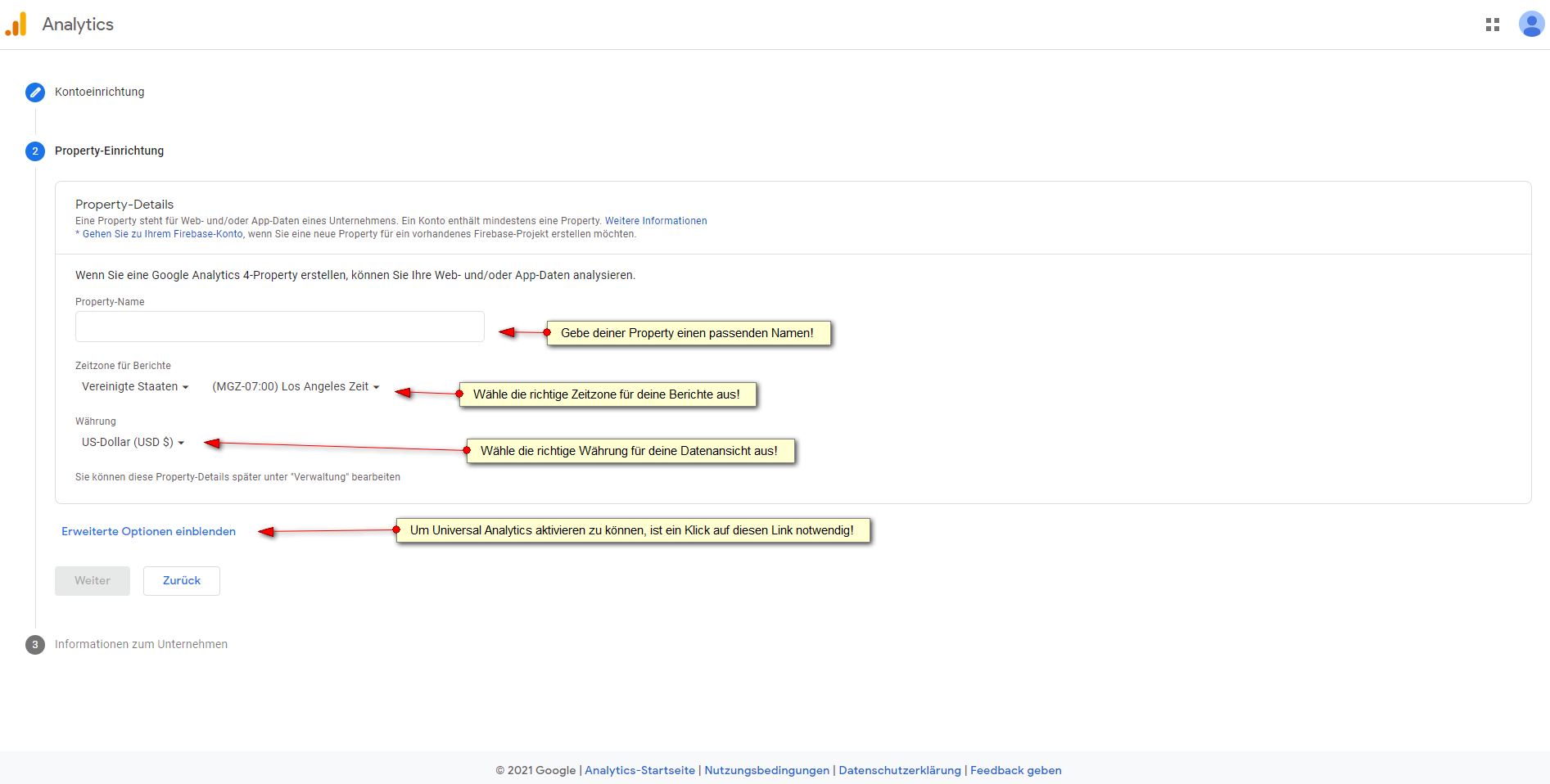Viewport: 1550px width, 784px height.
Task: Click the Property-Name label
Action: (110, 302)
